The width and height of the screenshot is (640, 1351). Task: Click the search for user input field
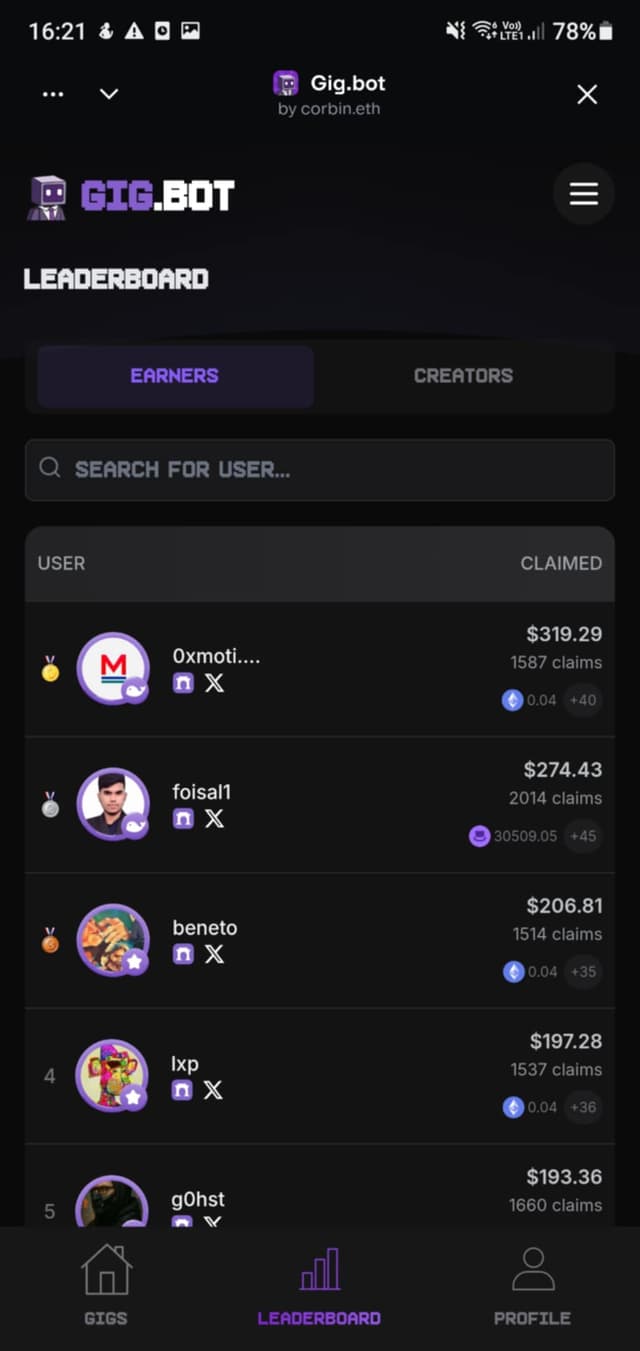320,469
